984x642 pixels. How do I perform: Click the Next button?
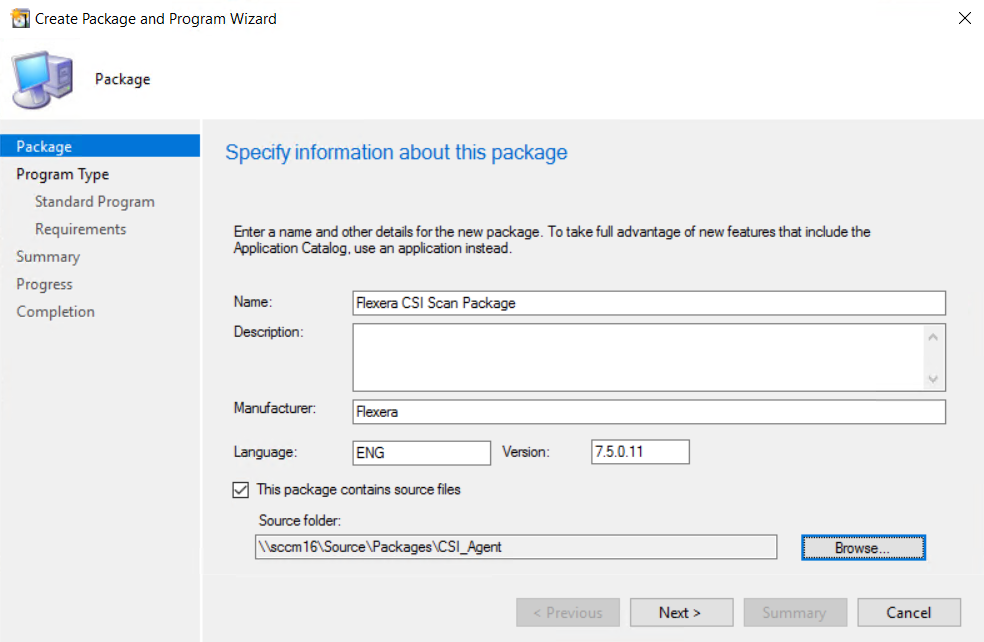pyautogui.click(x=681, y=613)
